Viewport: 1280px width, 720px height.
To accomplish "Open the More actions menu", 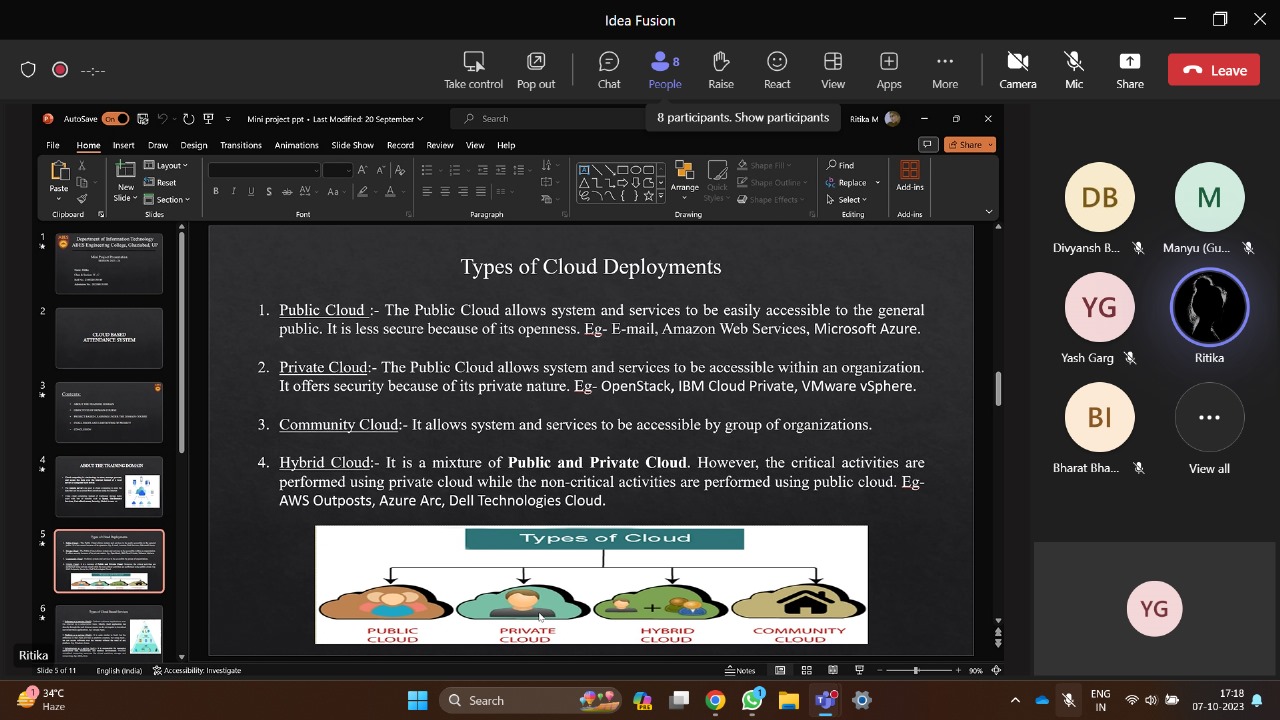I will click(944, 70).
